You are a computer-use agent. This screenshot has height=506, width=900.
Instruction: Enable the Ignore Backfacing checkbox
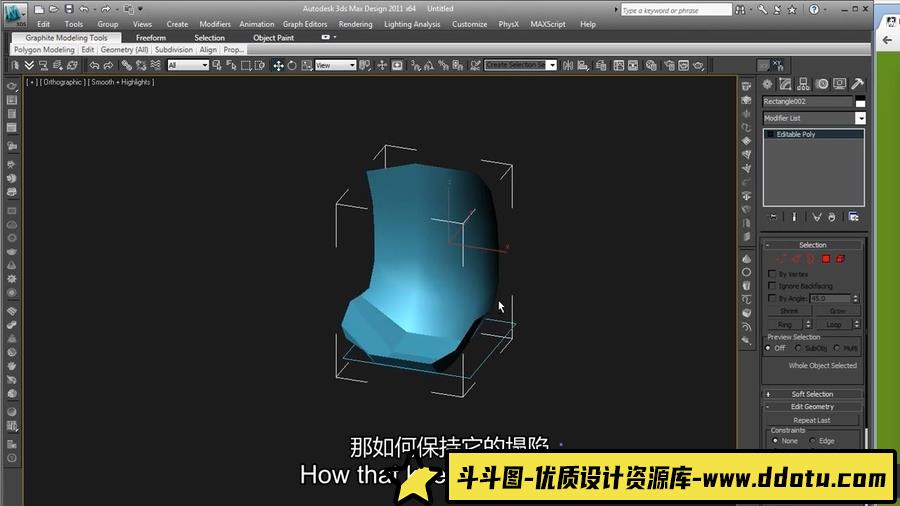772,286
